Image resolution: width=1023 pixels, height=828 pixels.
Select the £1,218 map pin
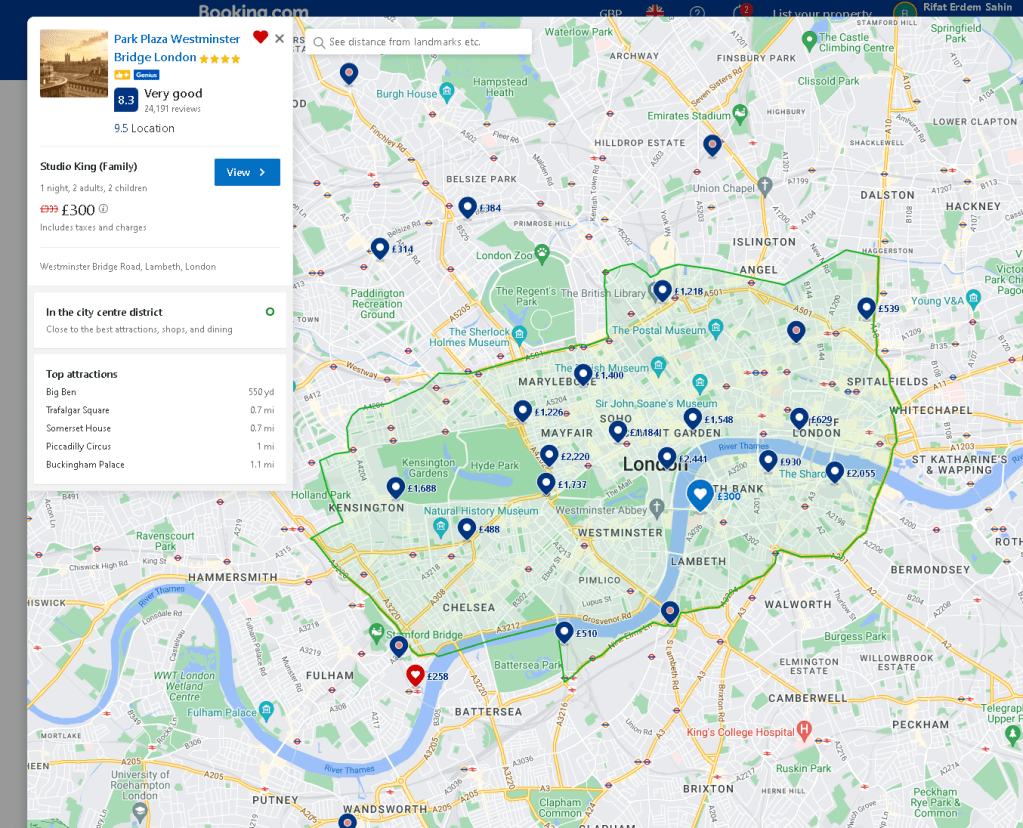point(662,291)
